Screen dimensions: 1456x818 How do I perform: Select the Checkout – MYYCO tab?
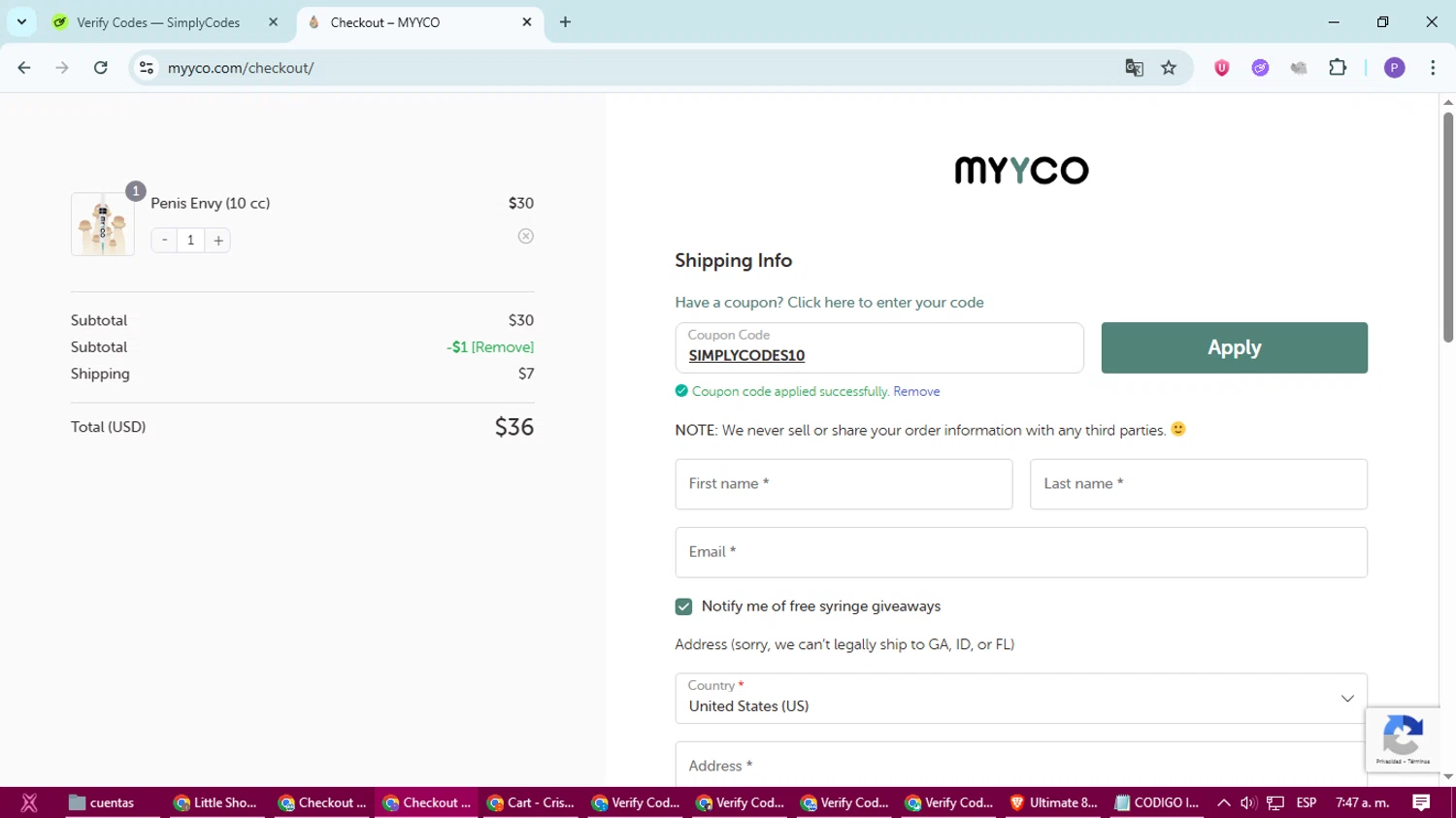click(x=384, y=22)
